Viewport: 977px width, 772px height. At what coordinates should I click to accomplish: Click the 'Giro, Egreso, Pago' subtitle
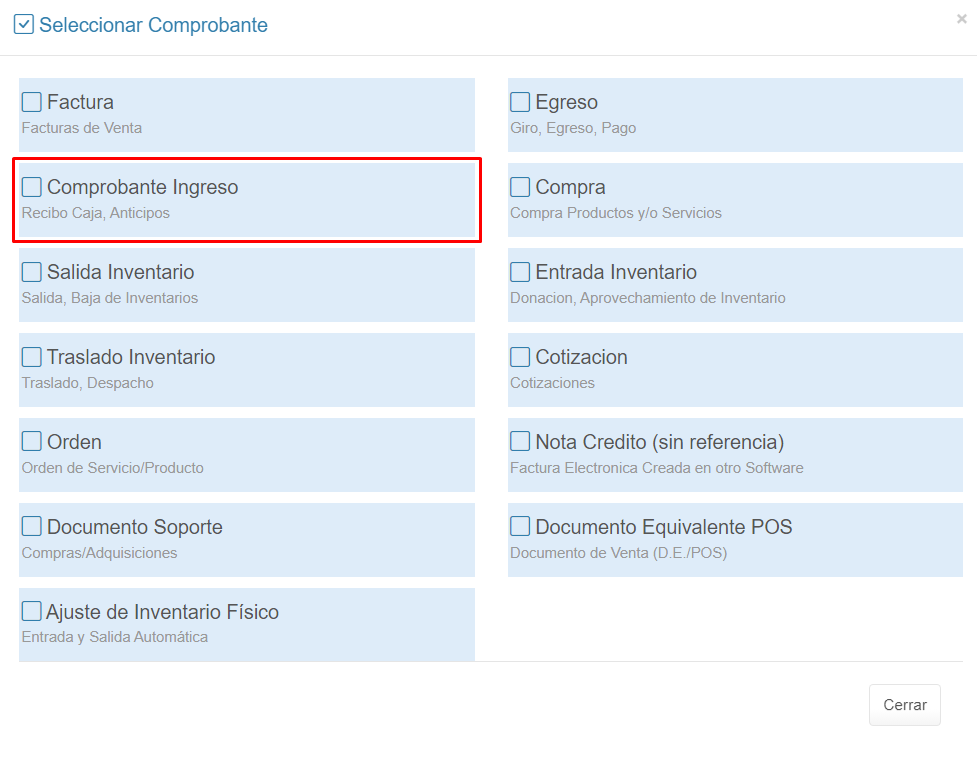573,128
